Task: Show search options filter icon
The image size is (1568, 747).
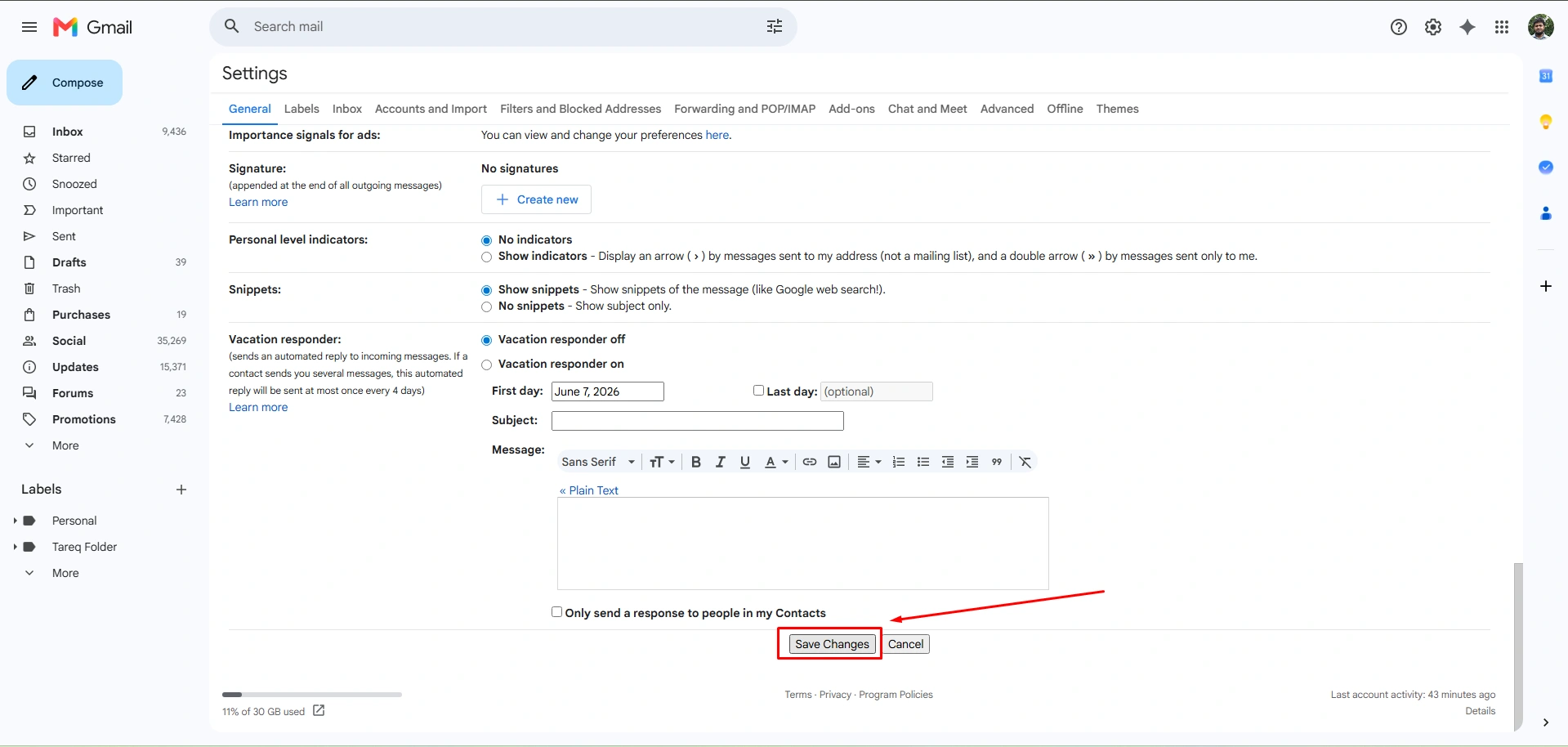Action: (x=775, y=26)
